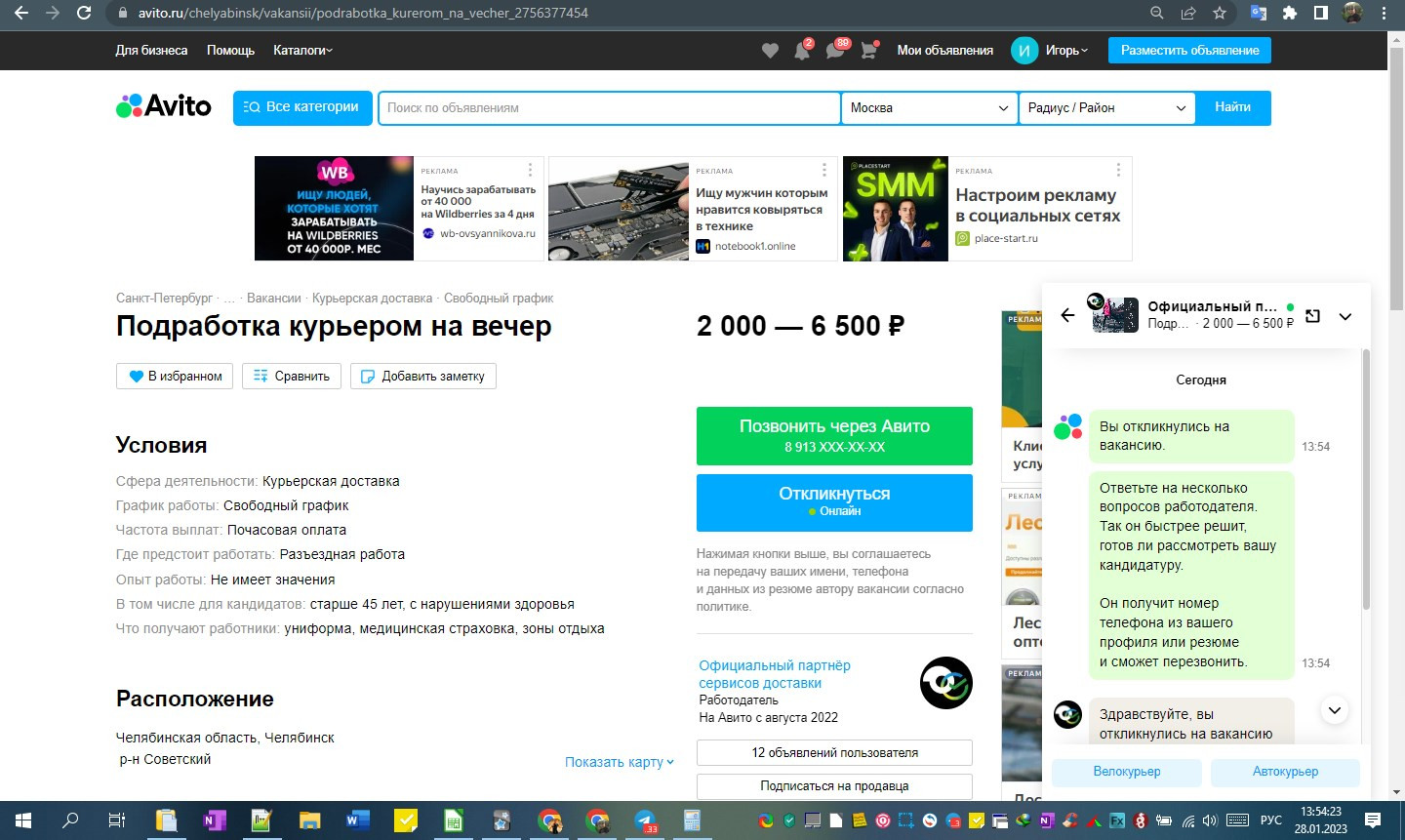This screenshot has height=840, width=1405.
Task: Pop out the chat window
Action: coord(1312,316)
